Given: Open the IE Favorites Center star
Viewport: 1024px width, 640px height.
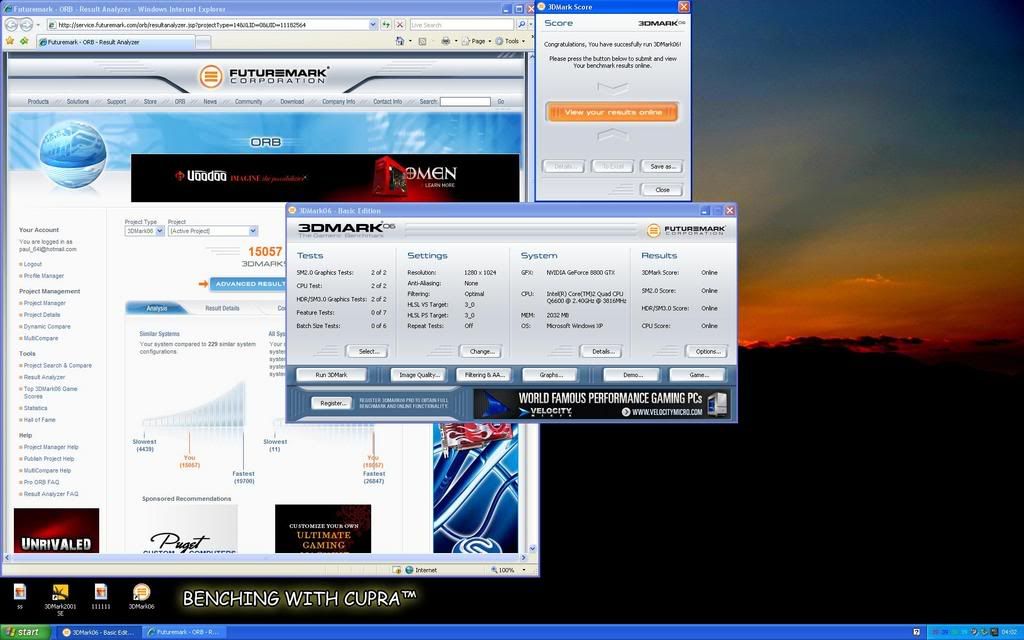Looking at the screenshot, I should [10, 41].
